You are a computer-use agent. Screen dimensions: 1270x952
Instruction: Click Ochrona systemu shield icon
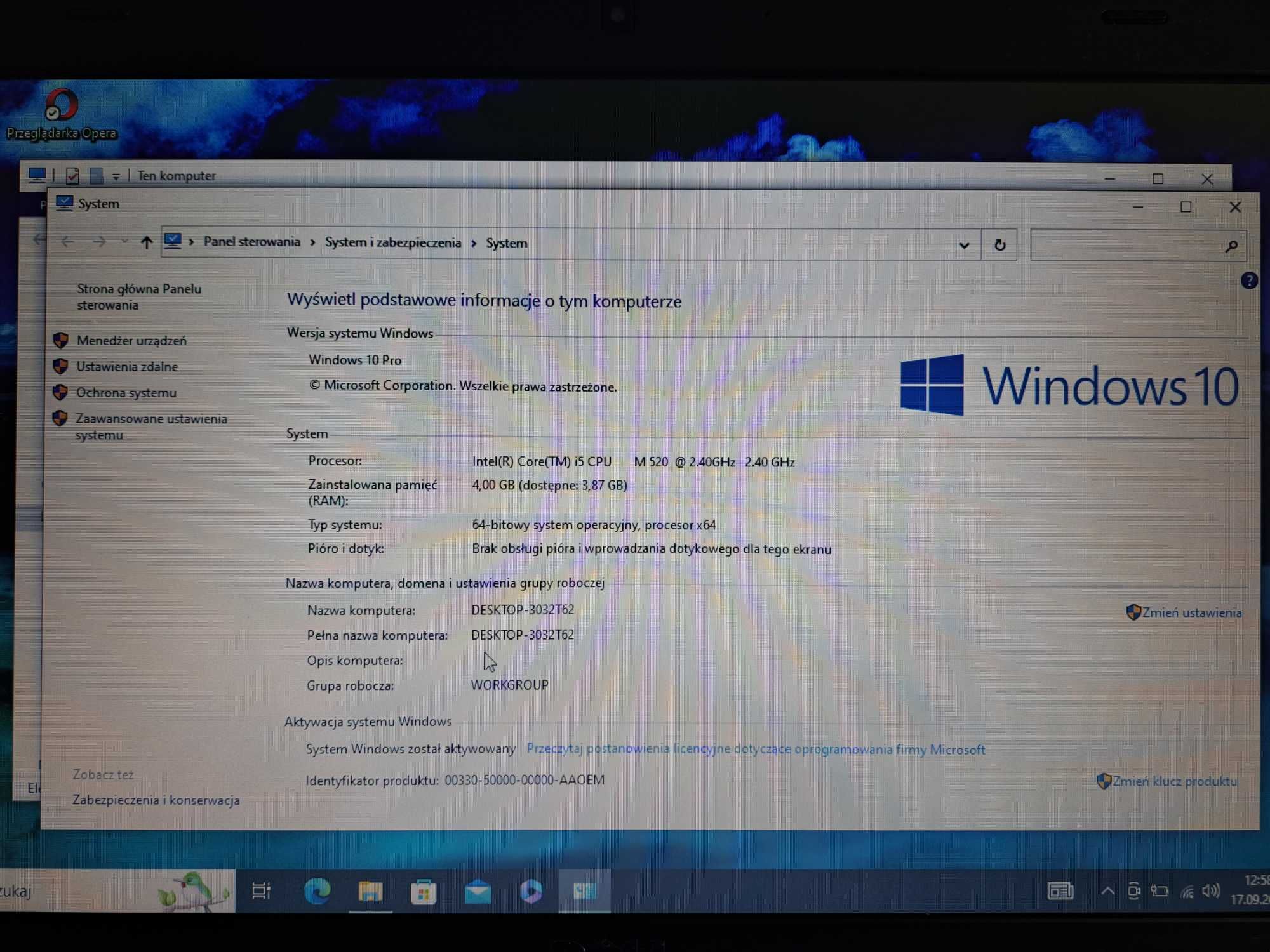(60, 392)
